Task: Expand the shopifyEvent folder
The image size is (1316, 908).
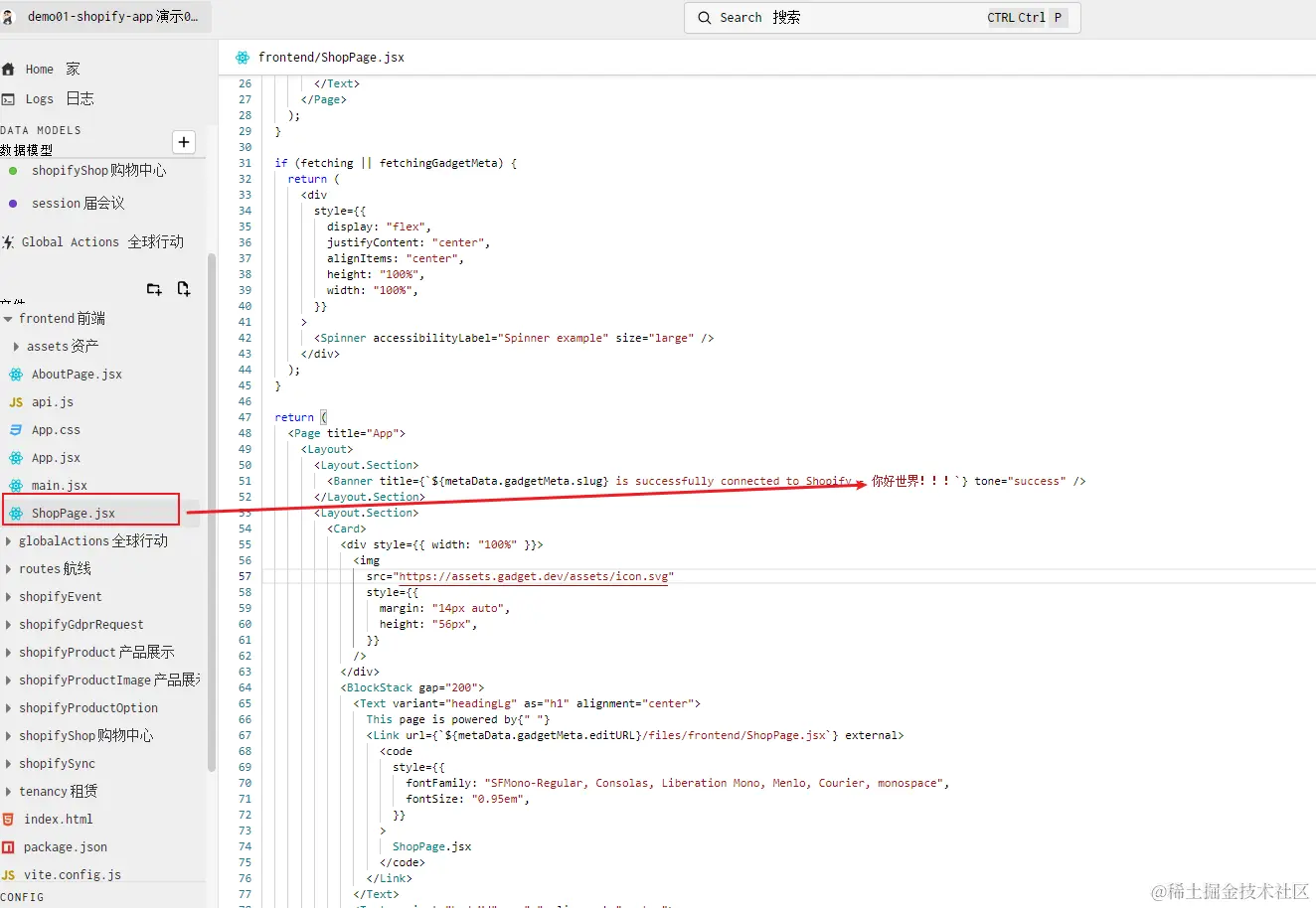Action: pos(8,597)
